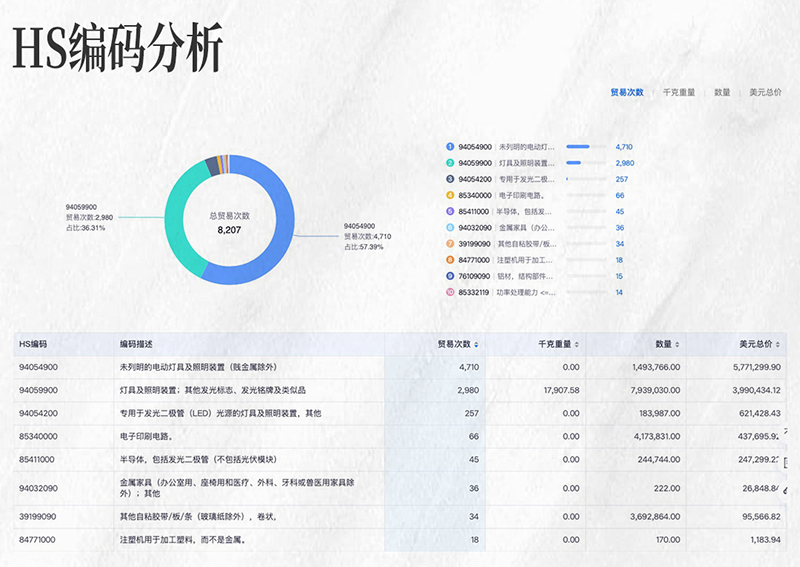Click chart label 占比:57.39%

[363, 247]
